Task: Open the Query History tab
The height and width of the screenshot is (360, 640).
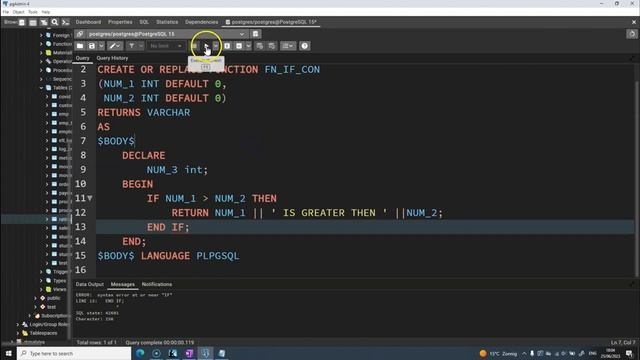Action: [112, 58]
